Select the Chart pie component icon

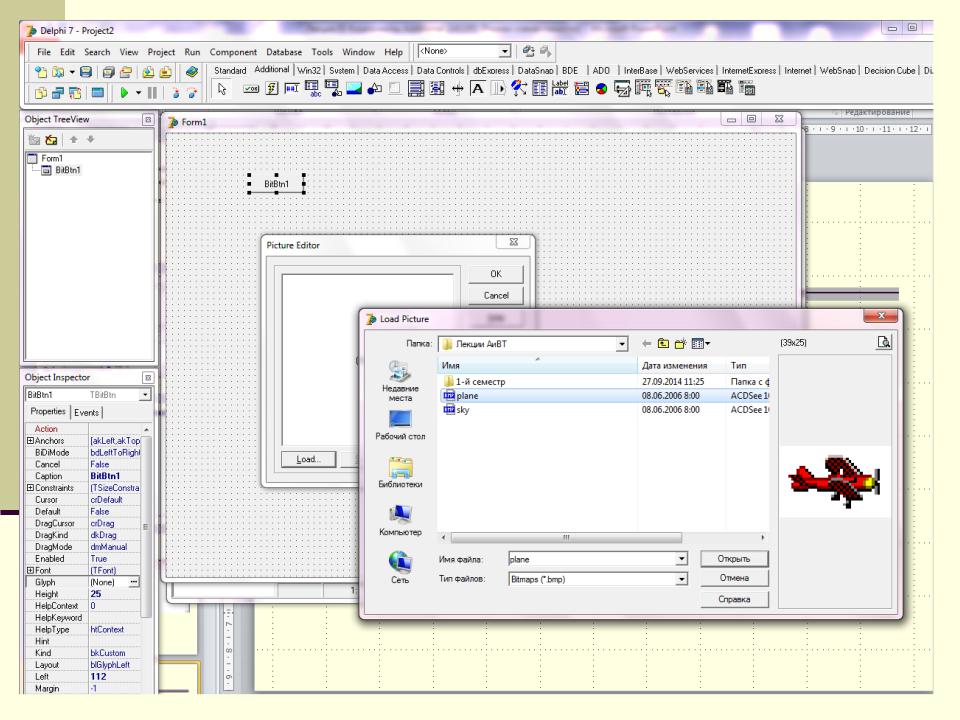click(x=601, y=89)
